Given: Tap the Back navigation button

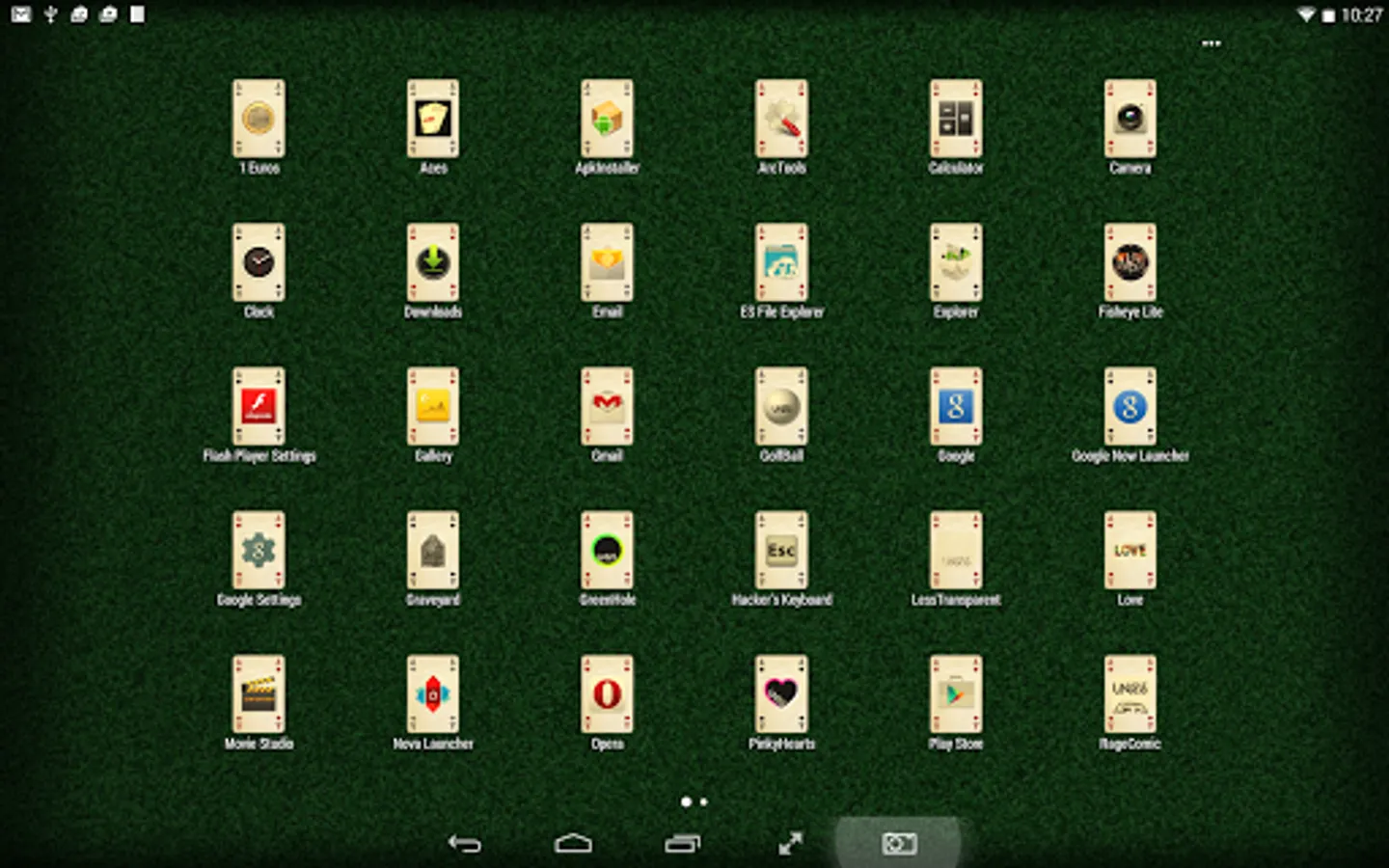Looking at the screenshot, I should [465, 844].
